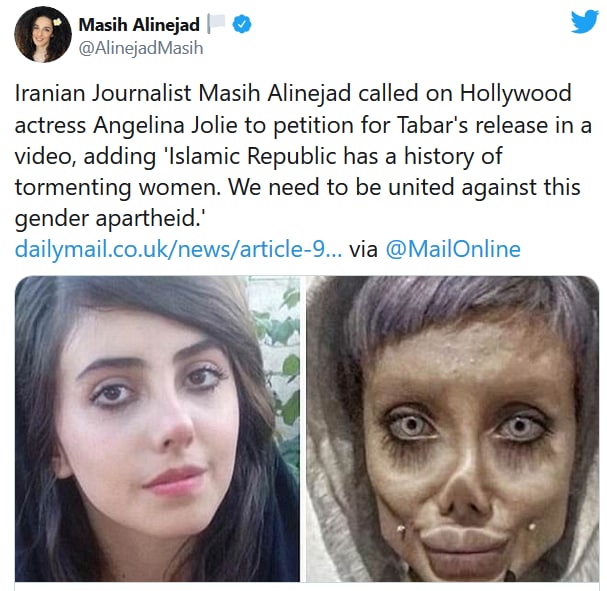Visit the @AlinejadMasih handle

pyautogui.click(x=141, y=48)
